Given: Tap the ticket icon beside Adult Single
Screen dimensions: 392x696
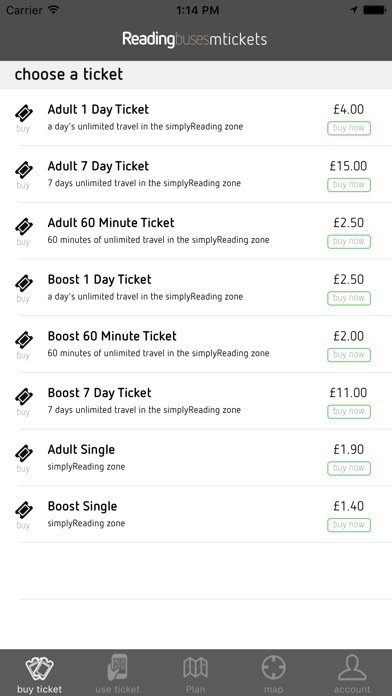Looking at the screenshot, I should coord(24,453).
